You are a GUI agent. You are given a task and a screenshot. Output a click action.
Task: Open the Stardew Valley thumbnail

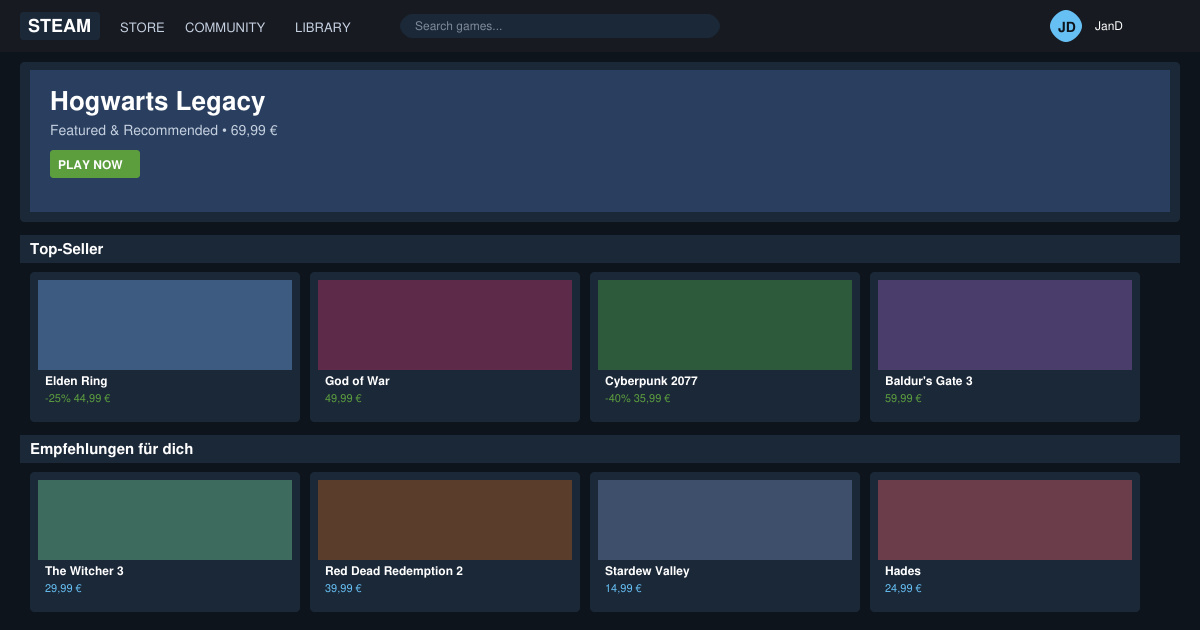(725, 520)
